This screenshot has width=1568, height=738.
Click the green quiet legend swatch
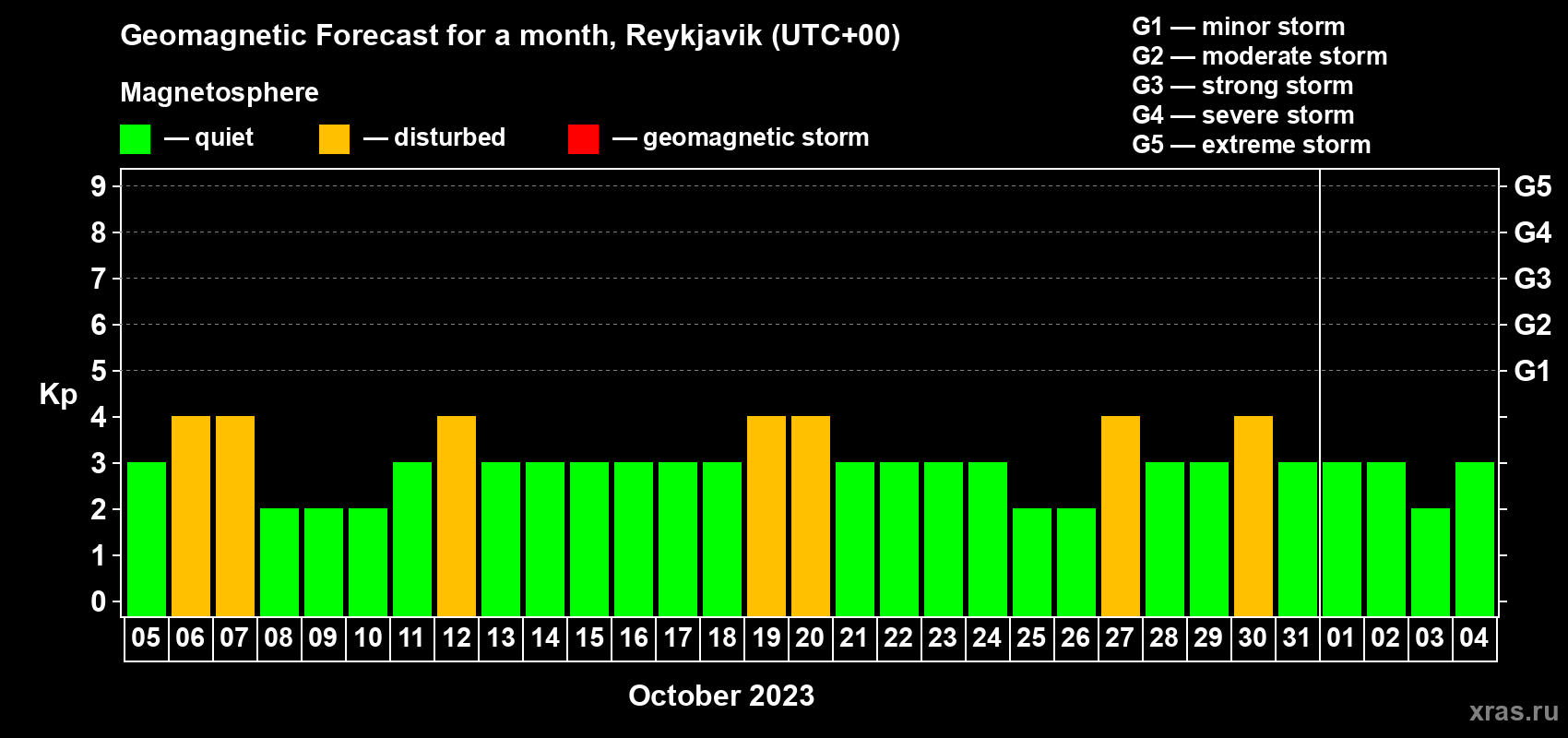pyautogui.click(x=135, y=139)
